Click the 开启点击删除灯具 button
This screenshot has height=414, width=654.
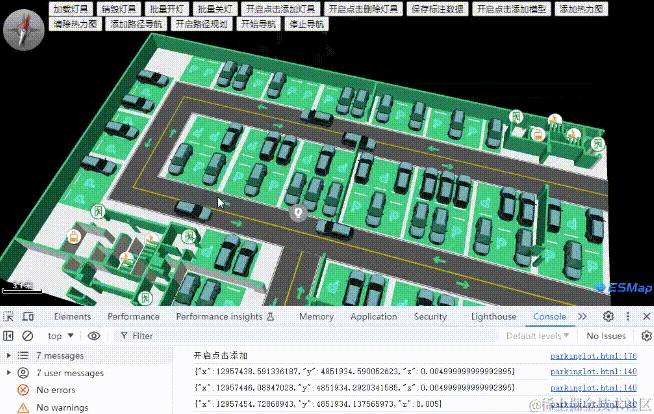[x=363, y=9]
